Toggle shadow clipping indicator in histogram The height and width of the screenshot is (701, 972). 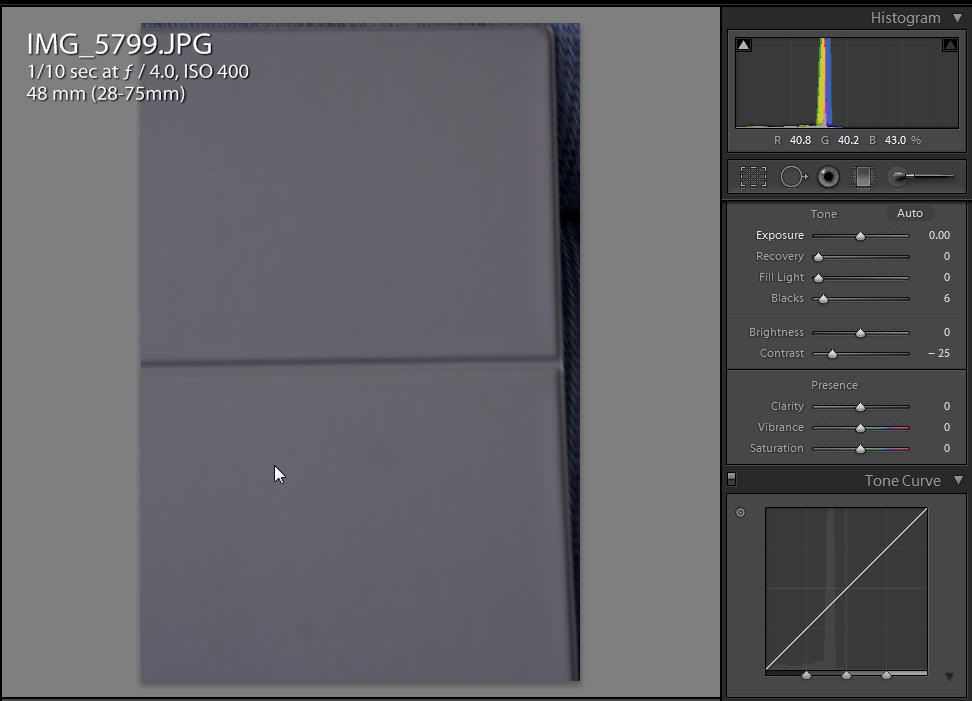[743, 45]
